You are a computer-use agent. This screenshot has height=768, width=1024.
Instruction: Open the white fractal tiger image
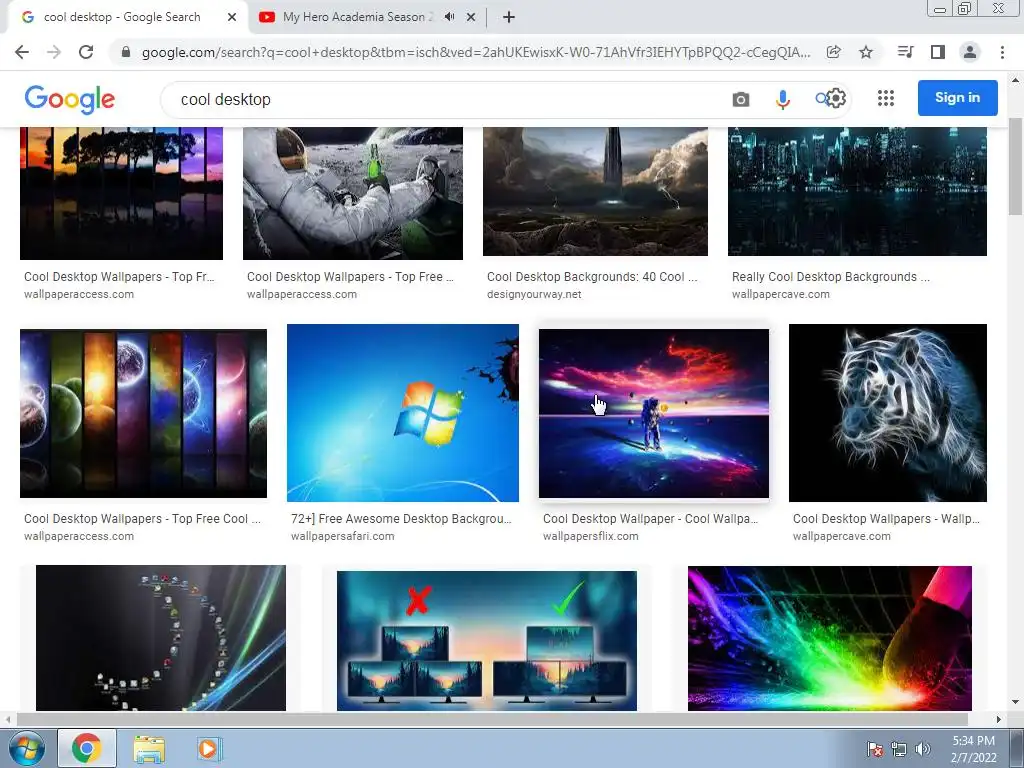tap(888, 413)
